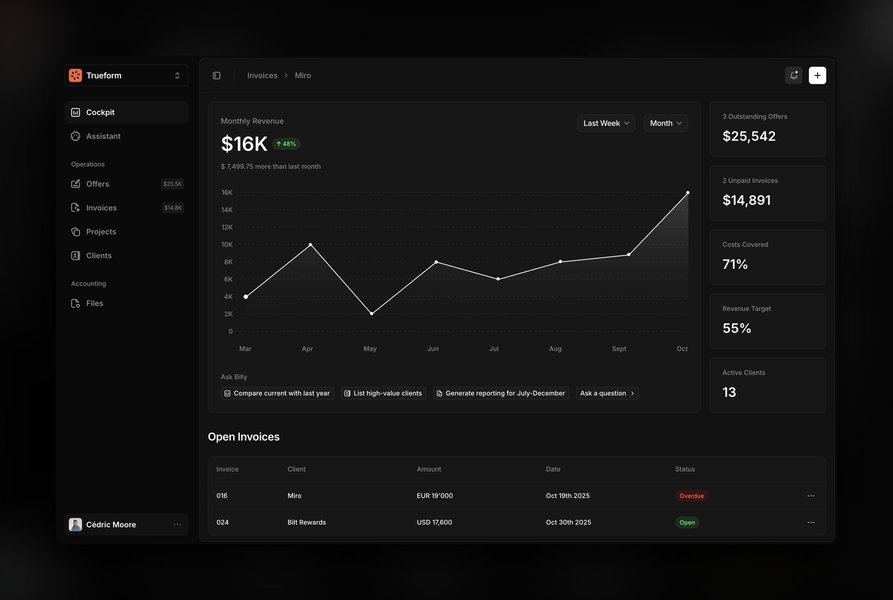Click the Date column header
893x600 pixels.
[553, 469]
